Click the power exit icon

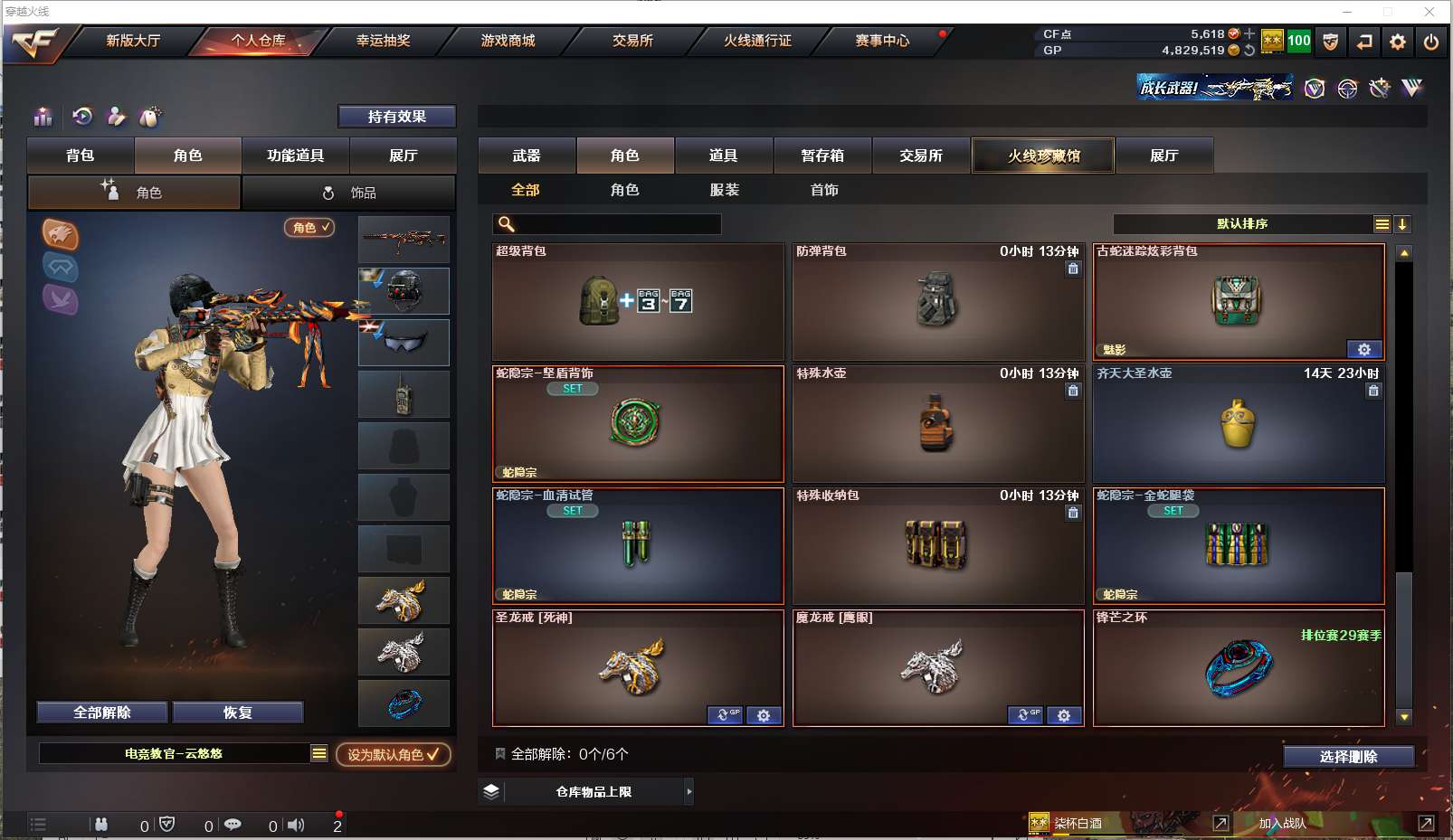point(1430,42)
